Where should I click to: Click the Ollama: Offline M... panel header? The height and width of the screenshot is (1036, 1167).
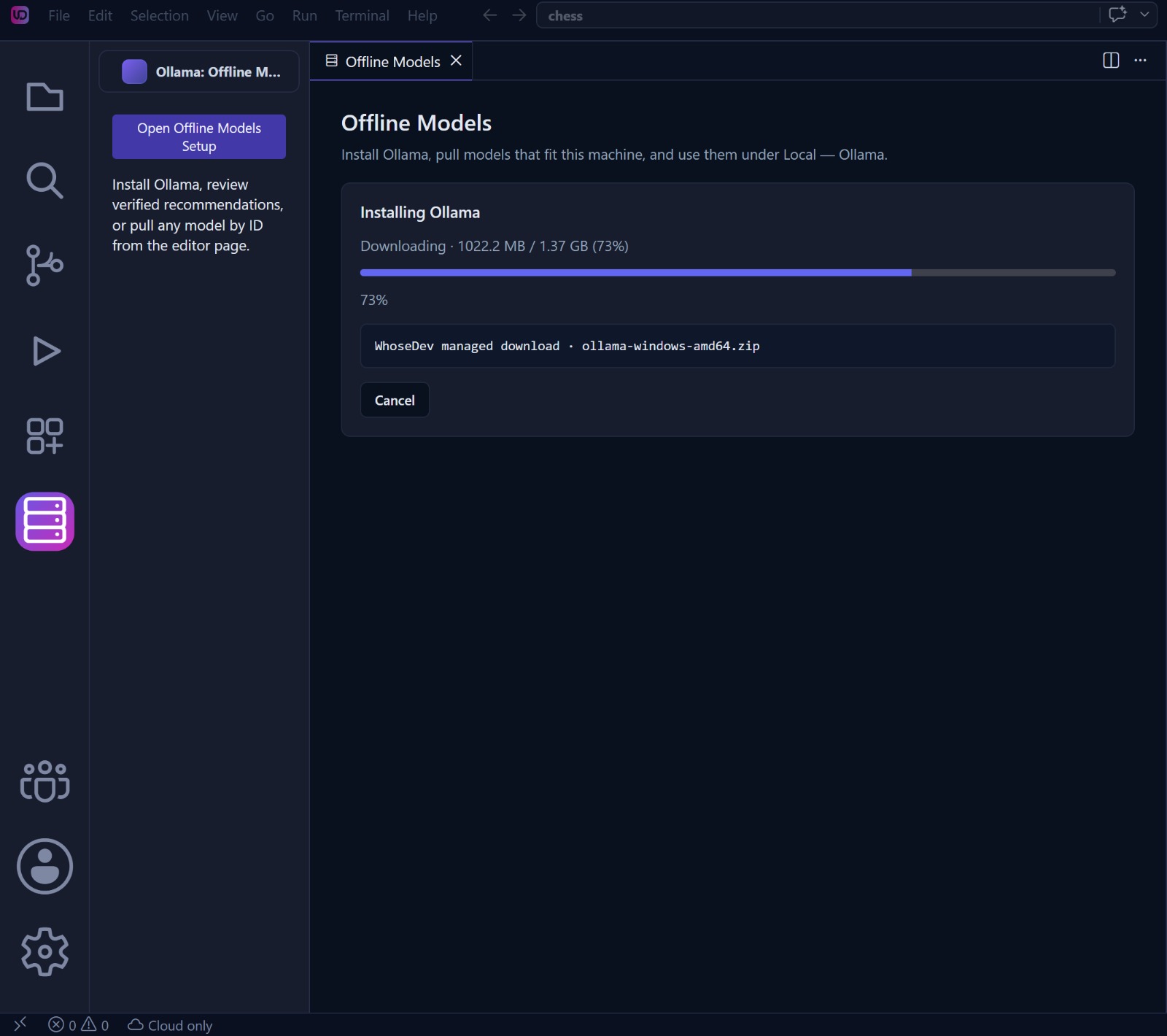coord(199,71)
